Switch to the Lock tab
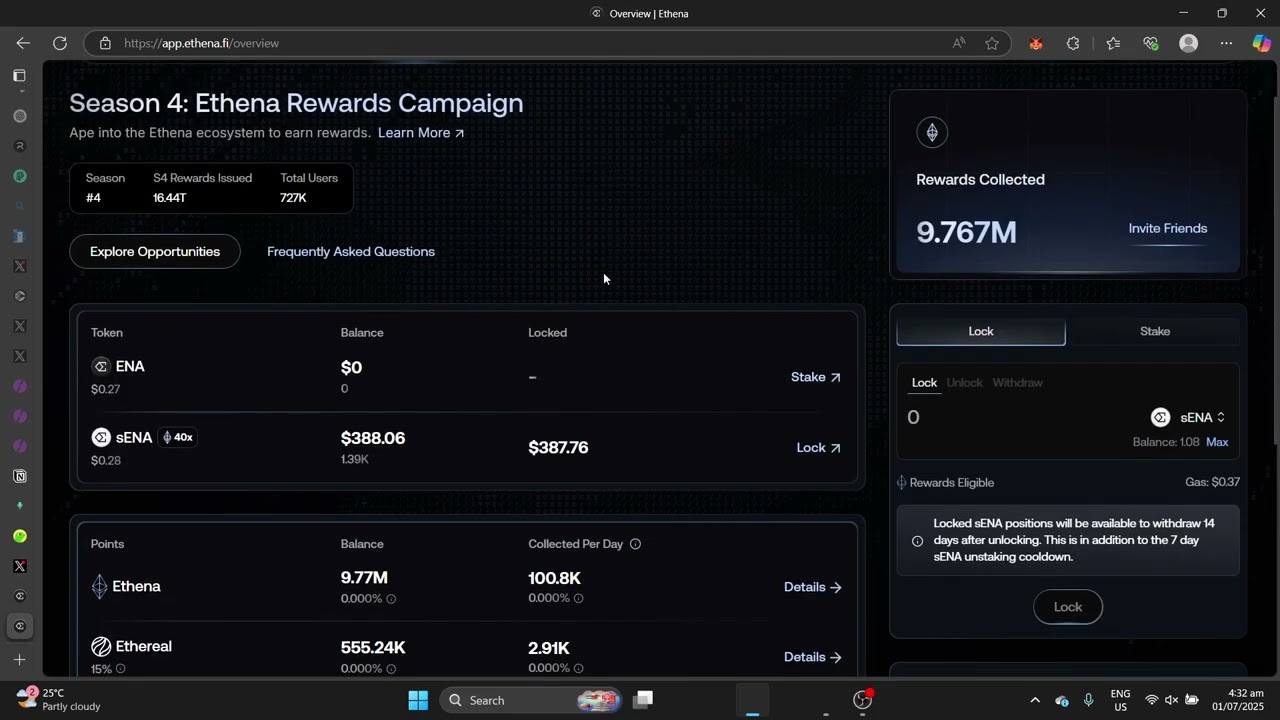This screenshot has height=720, width=1280. pyautogui.click(x=981, y=331)
